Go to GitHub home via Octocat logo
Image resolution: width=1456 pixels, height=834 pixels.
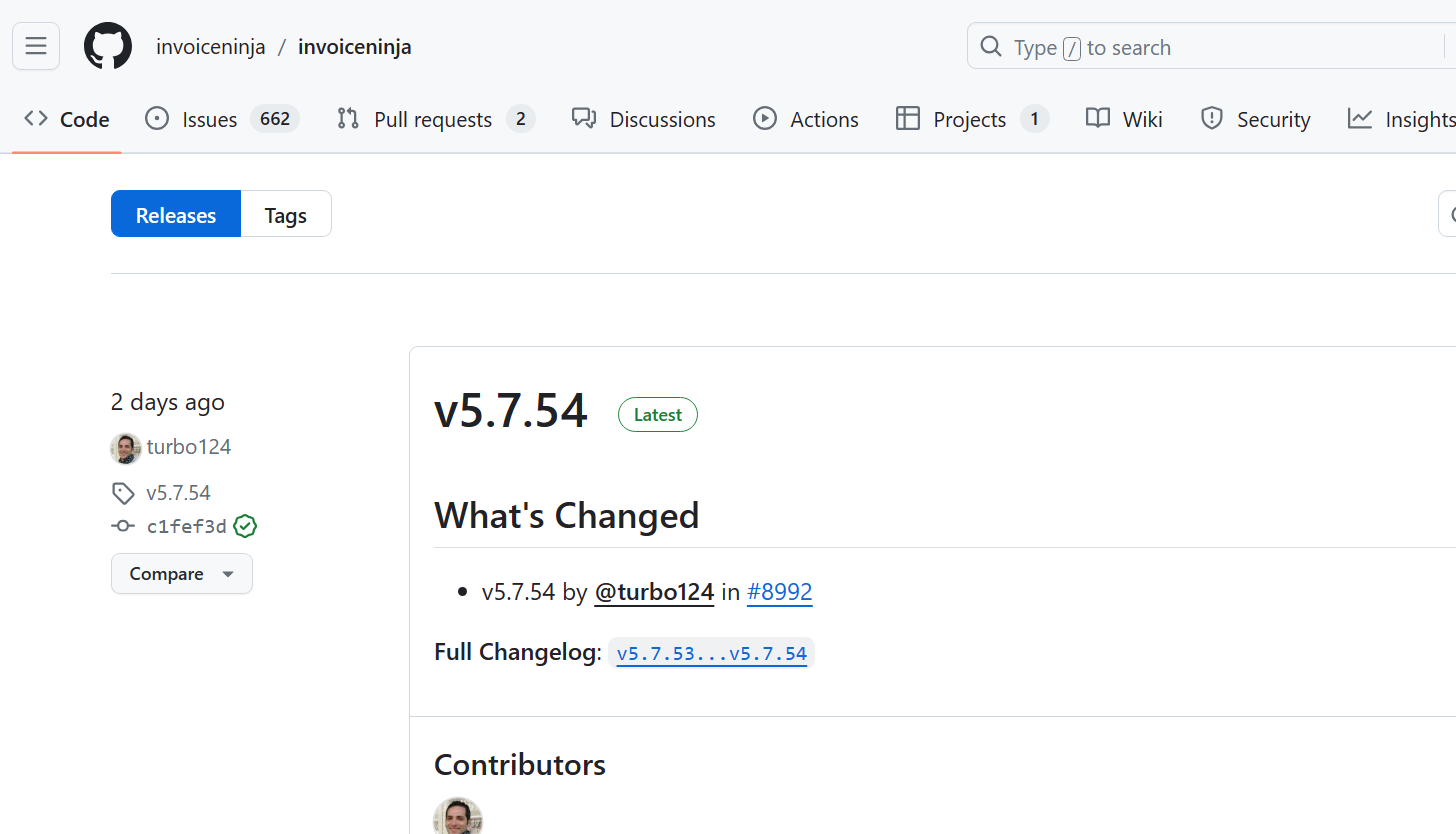108,47
